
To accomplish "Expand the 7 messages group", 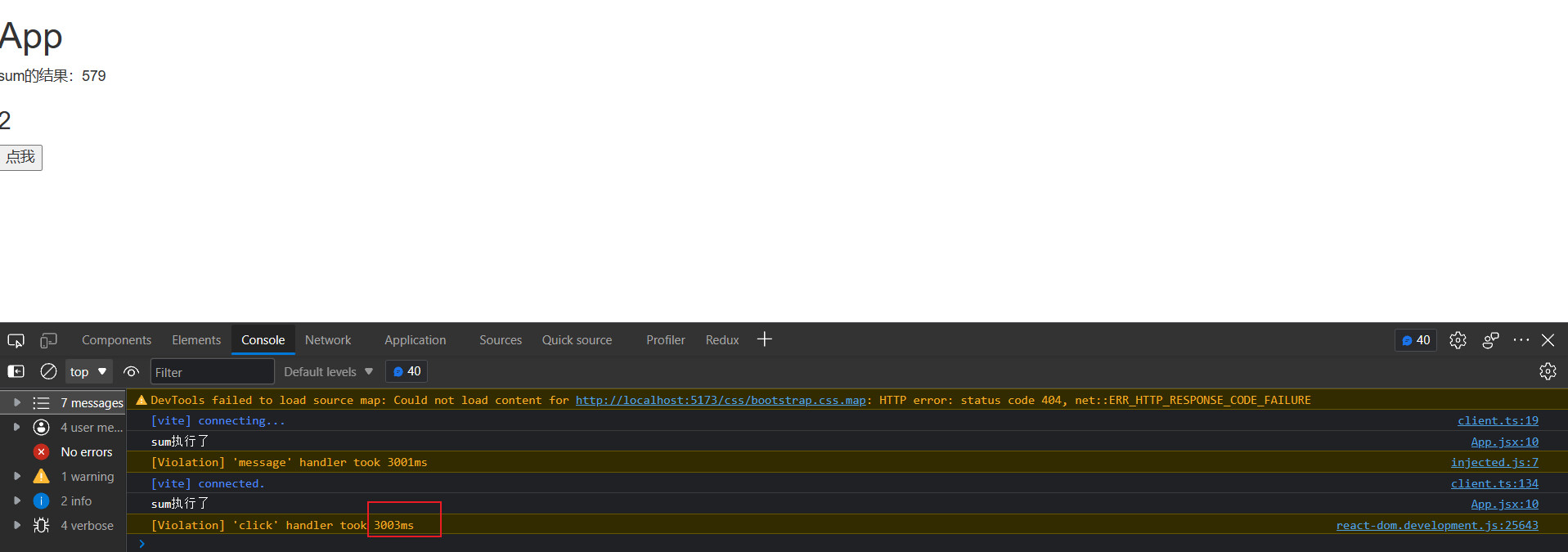I will (16, 402).
